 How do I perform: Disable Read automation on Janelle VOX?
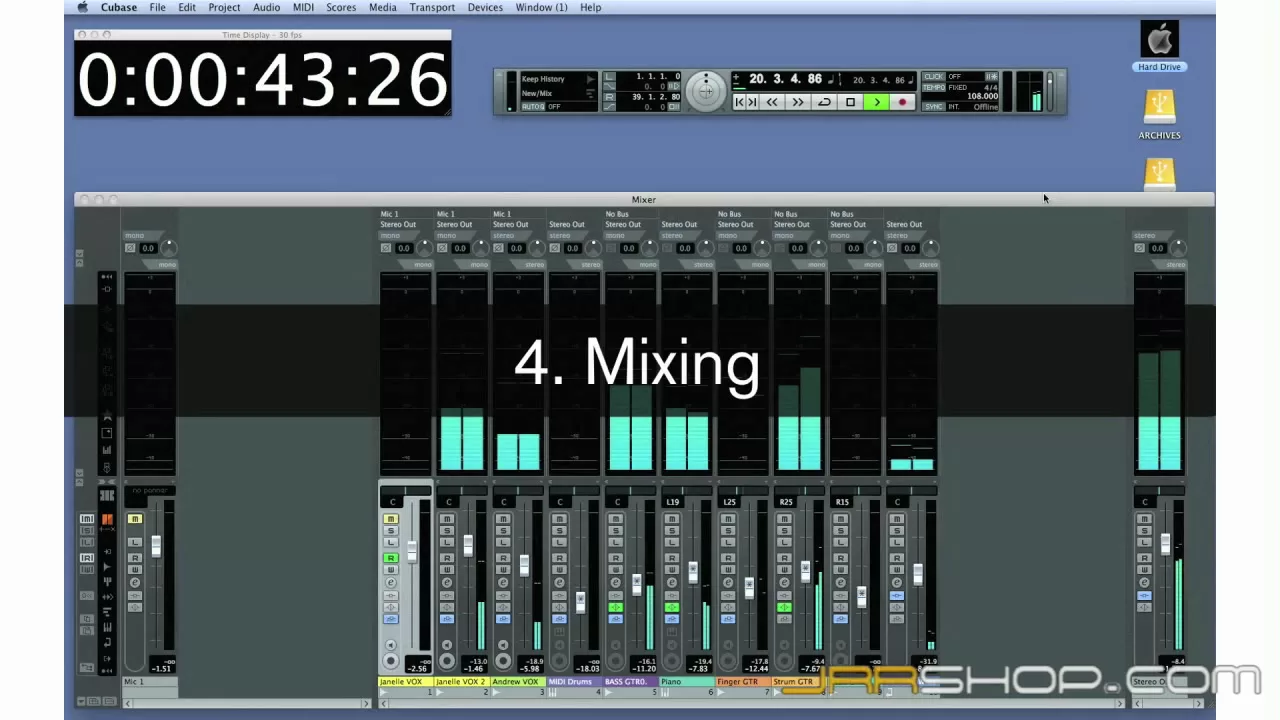[391, 558]
